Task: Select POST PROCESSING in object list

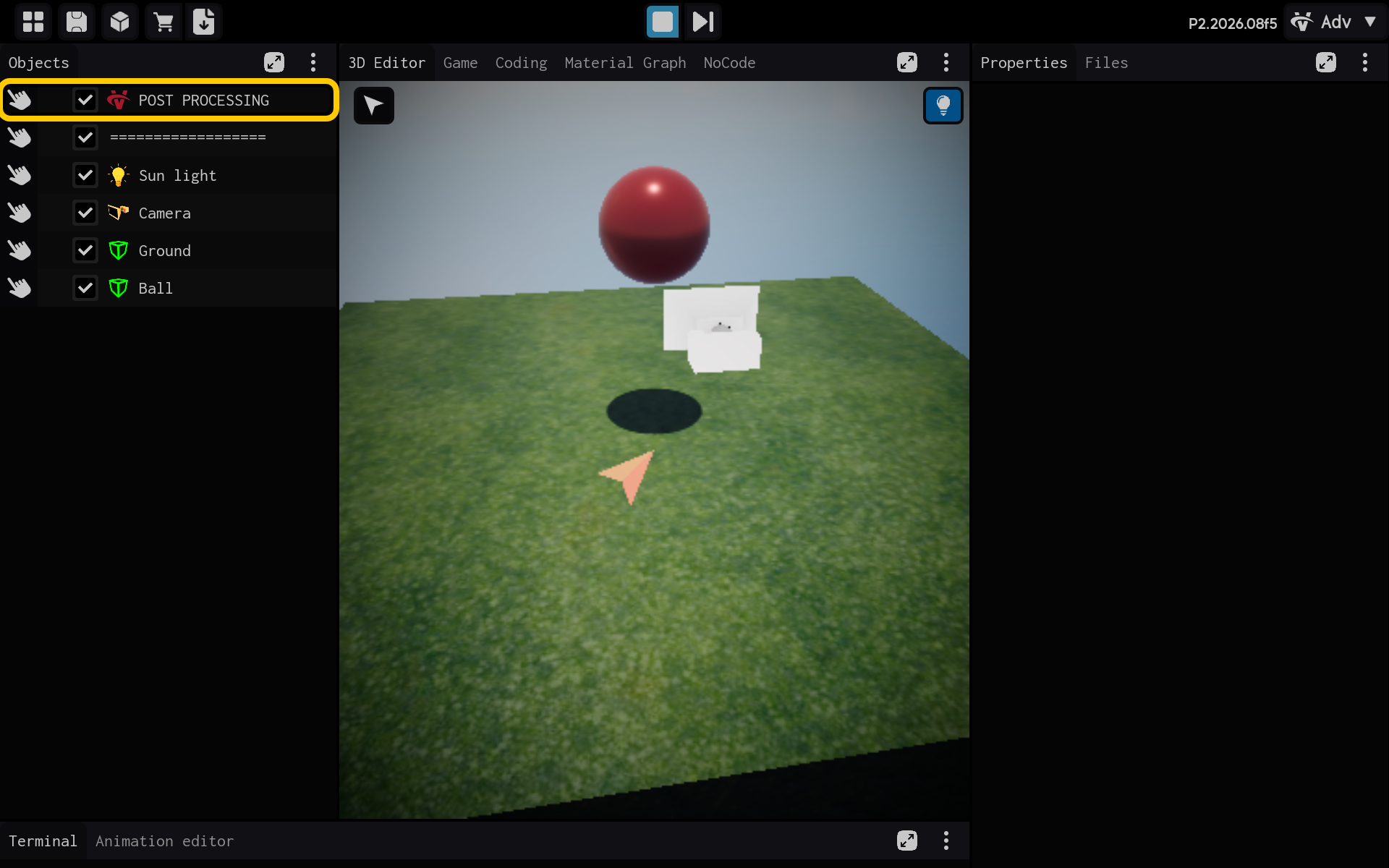Action: coord(169,100)
